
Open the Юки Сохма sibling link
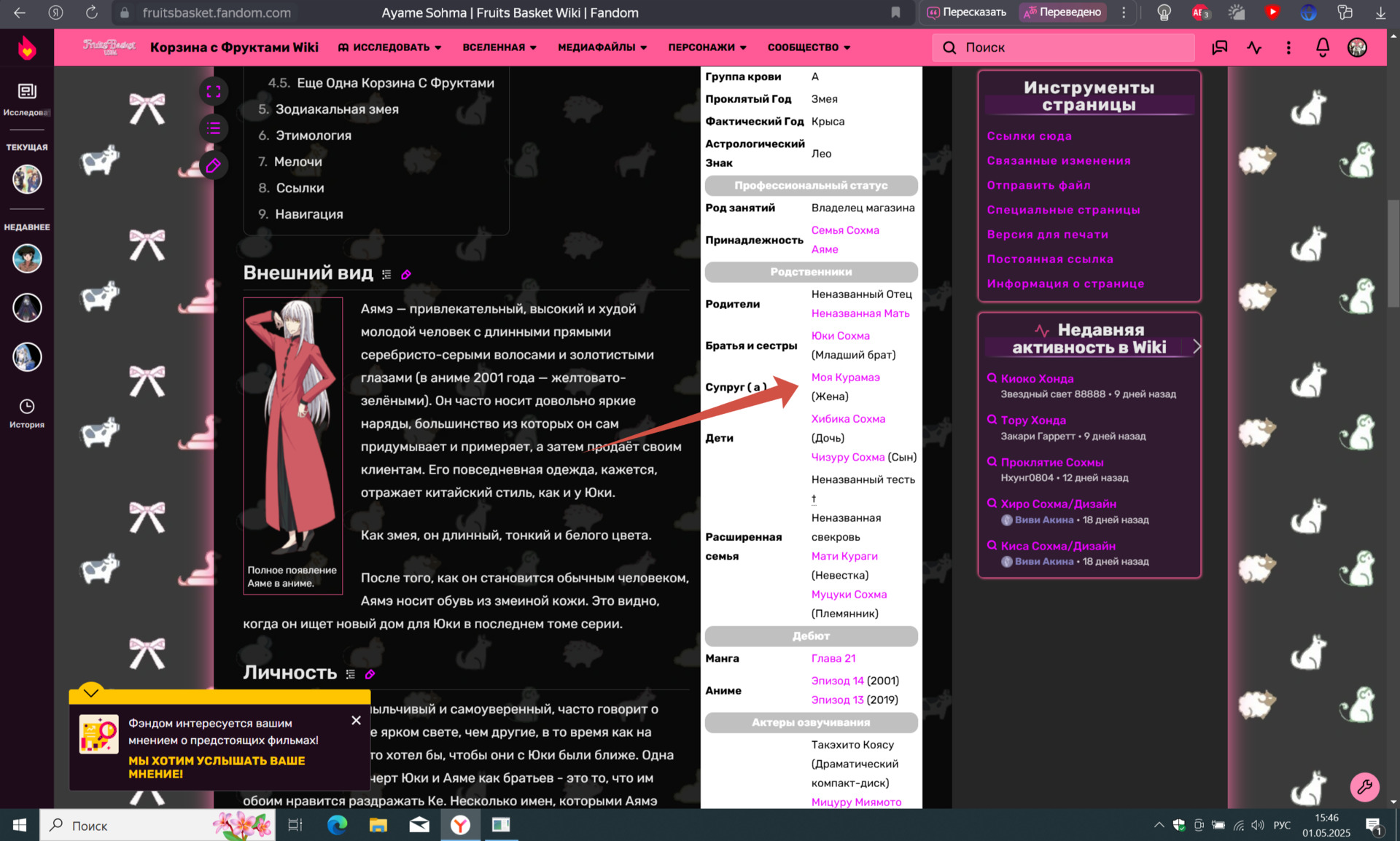pos(840,336)
